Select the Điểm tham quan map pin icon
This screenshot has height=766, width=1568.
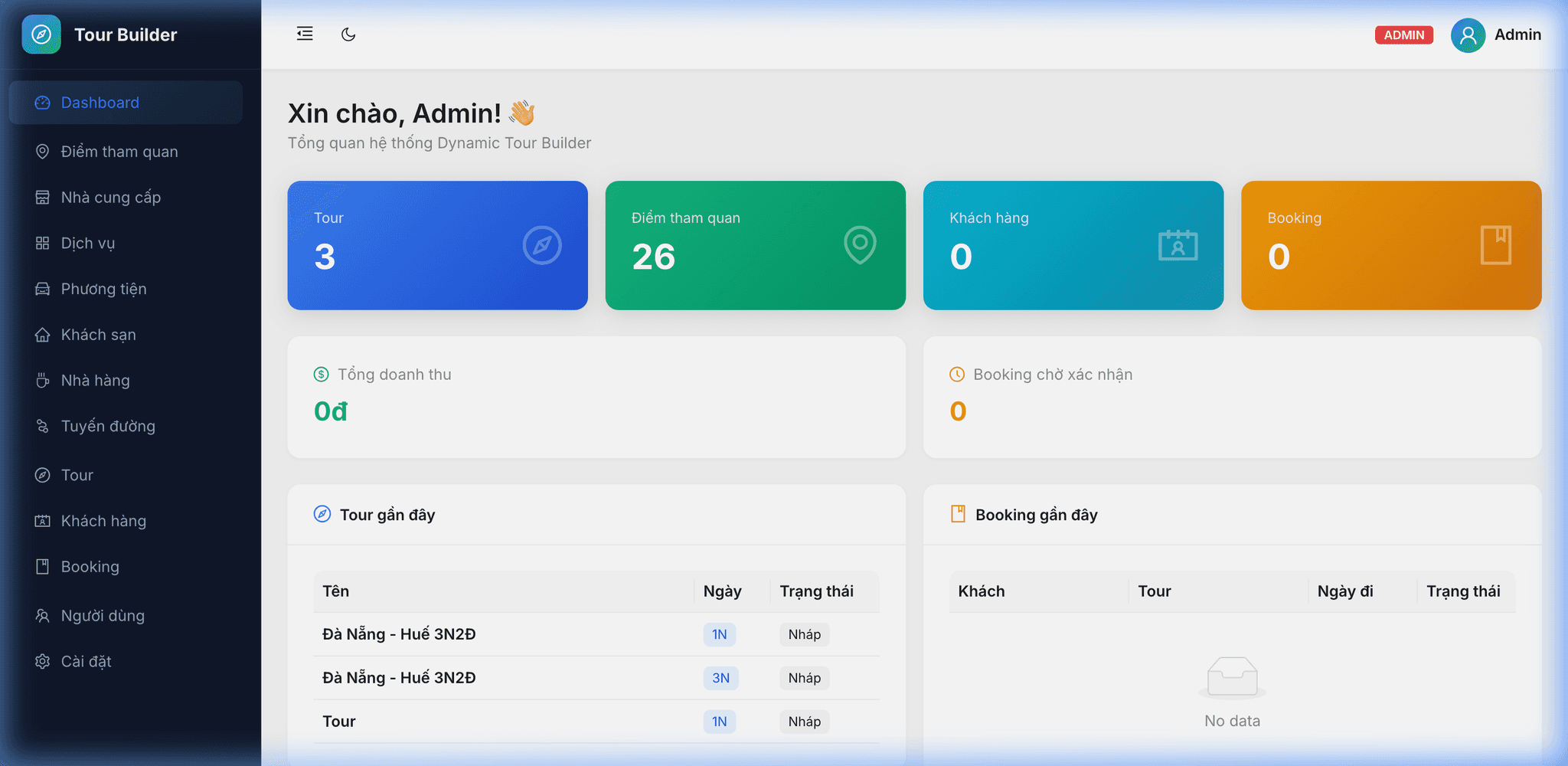[43, 151]
